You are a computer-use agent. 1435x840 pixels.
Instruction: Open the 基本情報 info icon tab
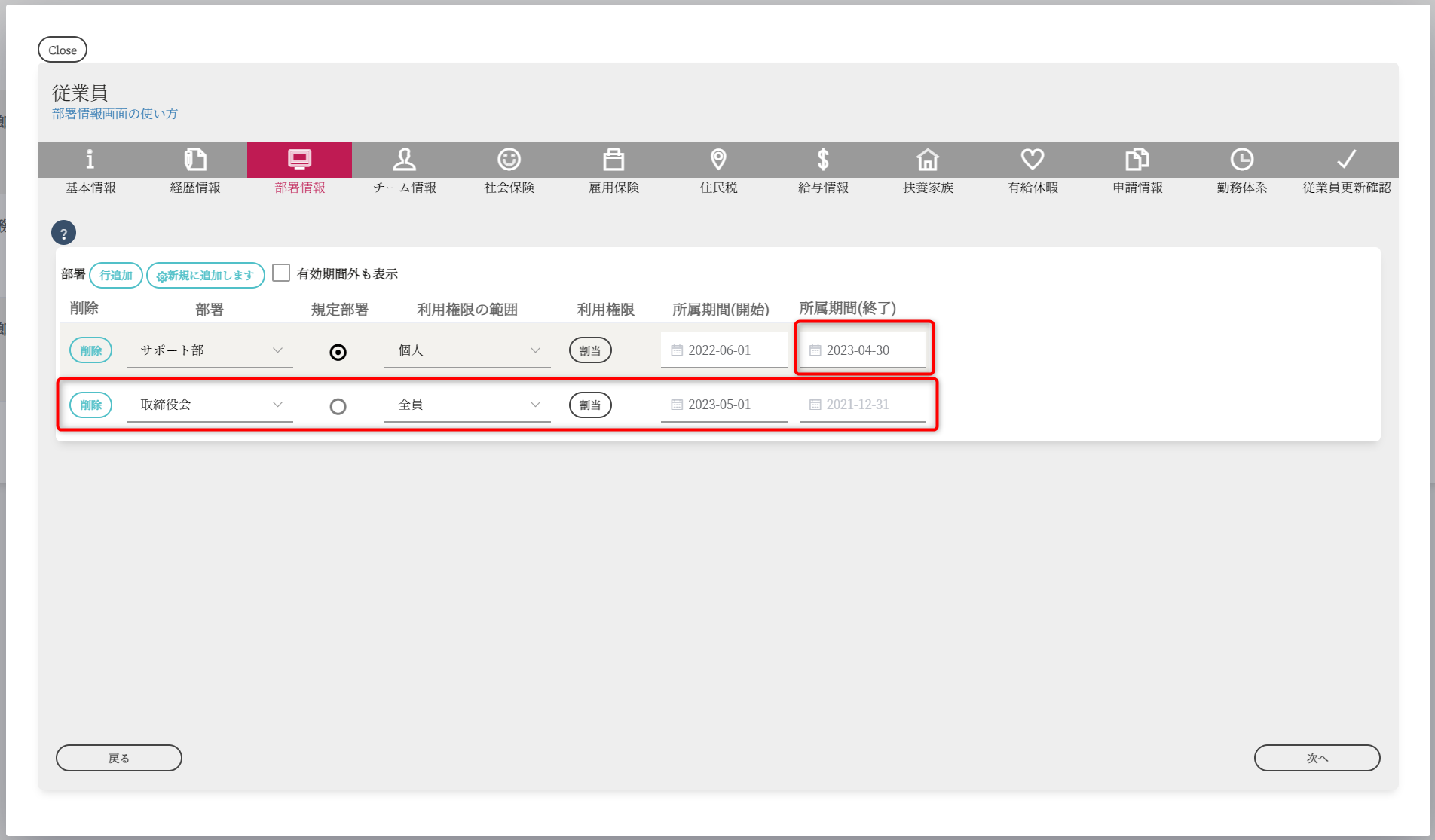[x=90, y=160]
